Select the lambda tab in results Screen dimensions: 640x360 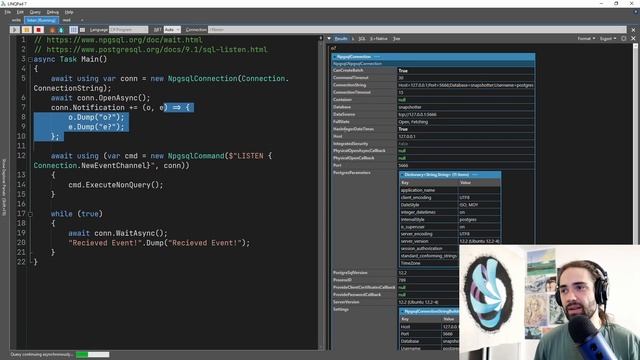click(353, 38)
